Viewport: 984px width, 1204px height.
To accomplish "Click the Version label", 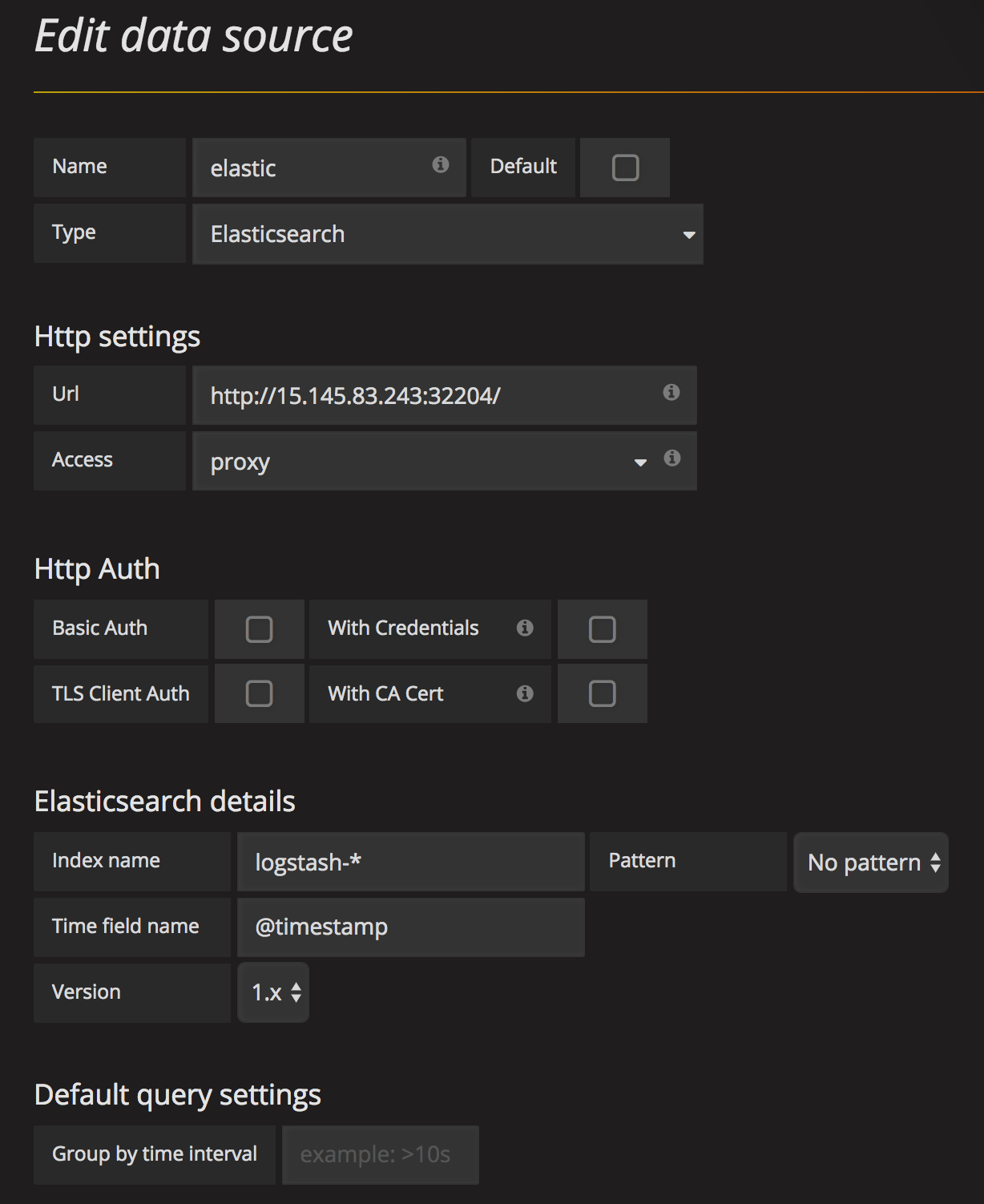I will coord(87,992).
